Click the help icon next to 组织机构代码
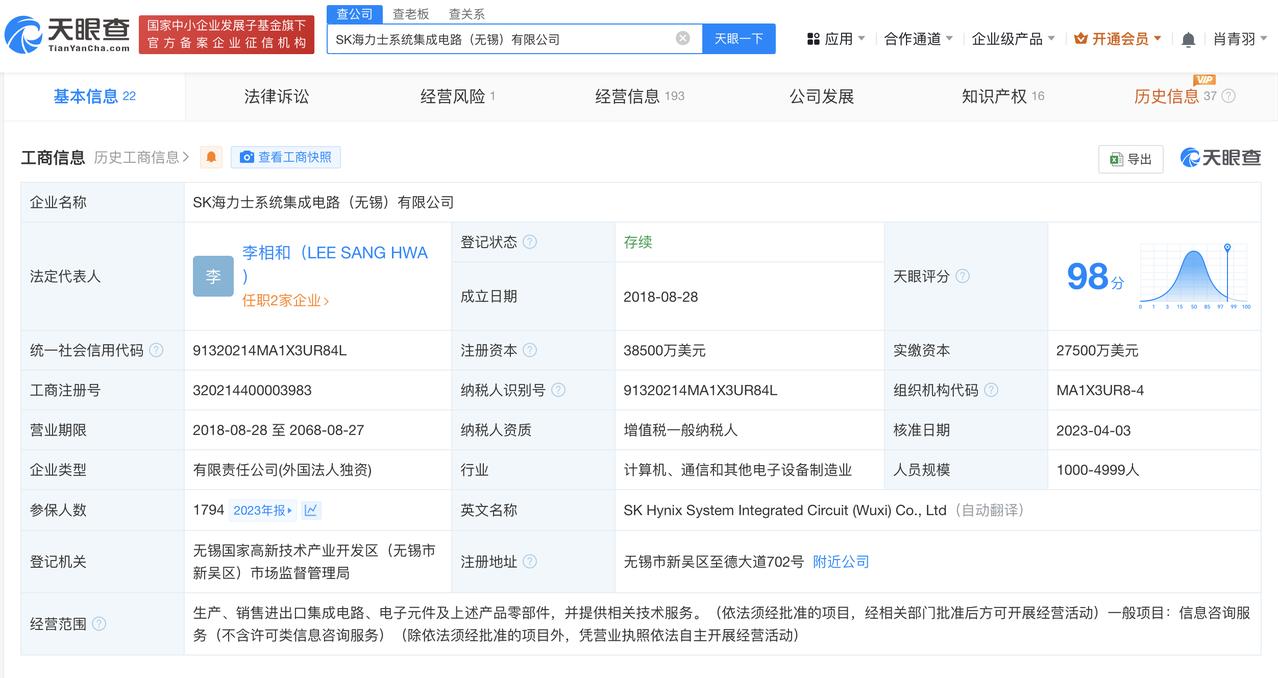1278x678 pixels. (x=991, y=390)
